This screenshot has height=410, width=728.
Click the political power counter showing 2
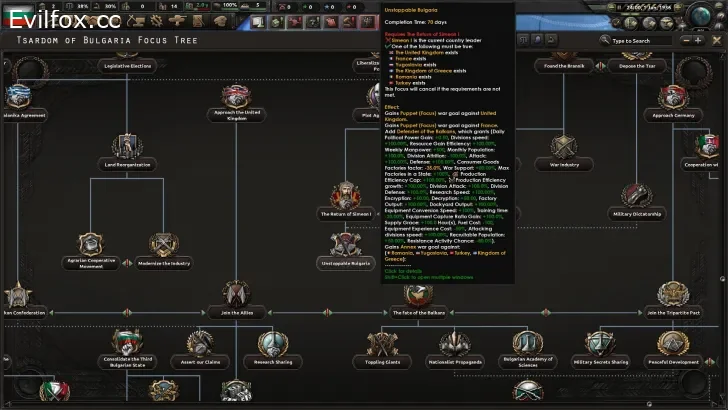[x=48, y=6]
